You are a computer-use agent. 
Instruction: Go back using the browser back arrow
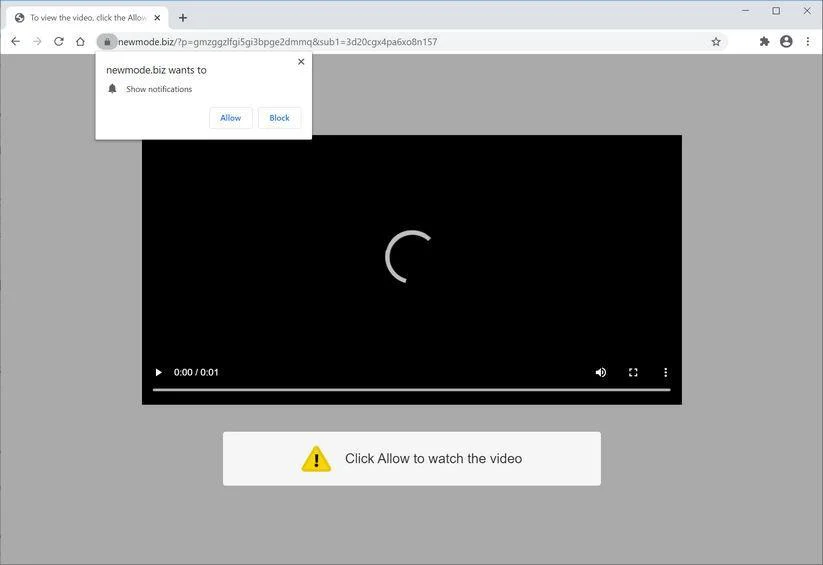tap(15, 41)
